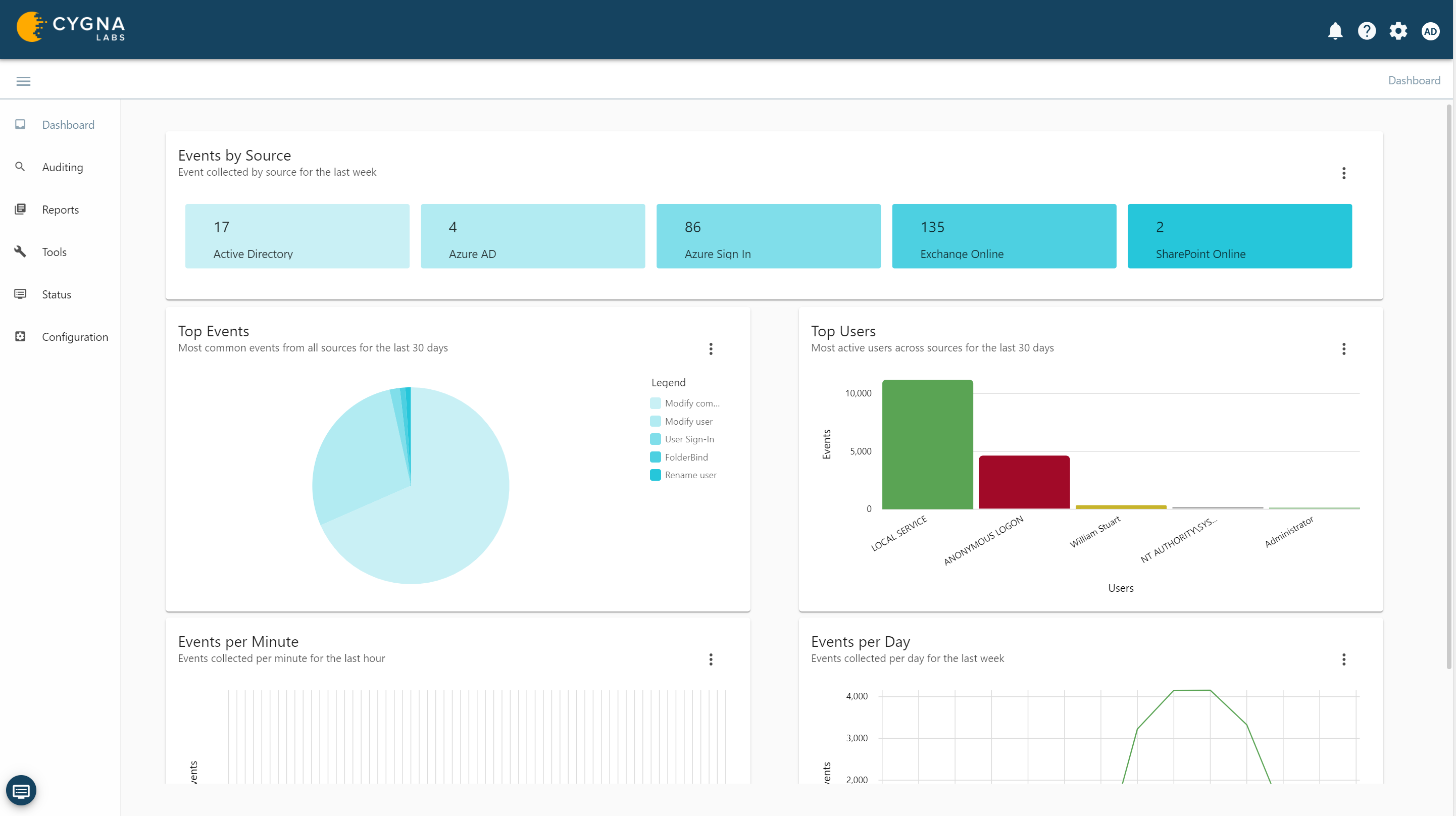Open settings gear in header
Screen dimensions: 1456x816
[x=1398, y=30]
